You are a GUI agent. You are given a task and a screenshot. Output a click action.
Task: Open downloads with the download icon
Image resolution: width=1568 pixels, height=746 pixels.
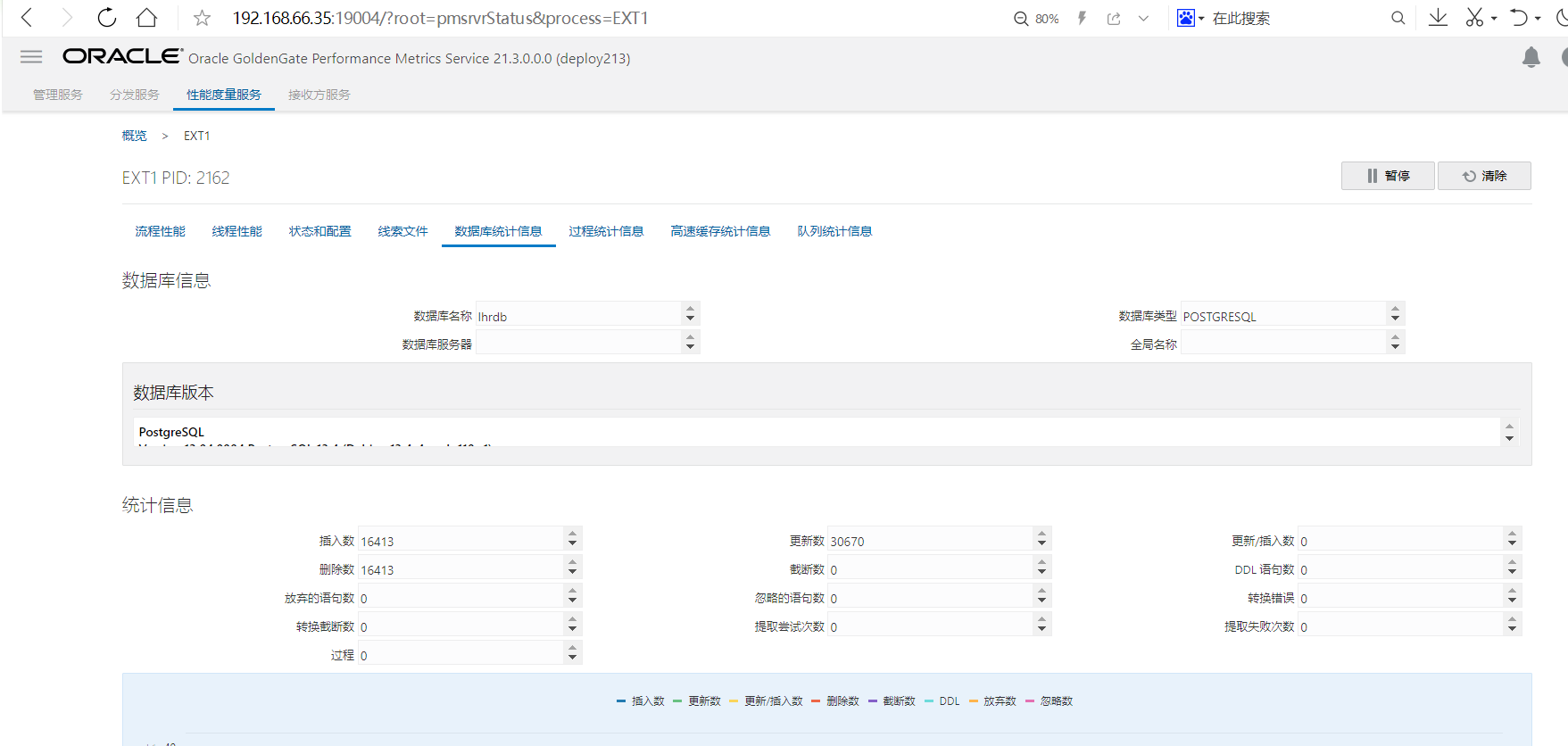point(1438,18)
